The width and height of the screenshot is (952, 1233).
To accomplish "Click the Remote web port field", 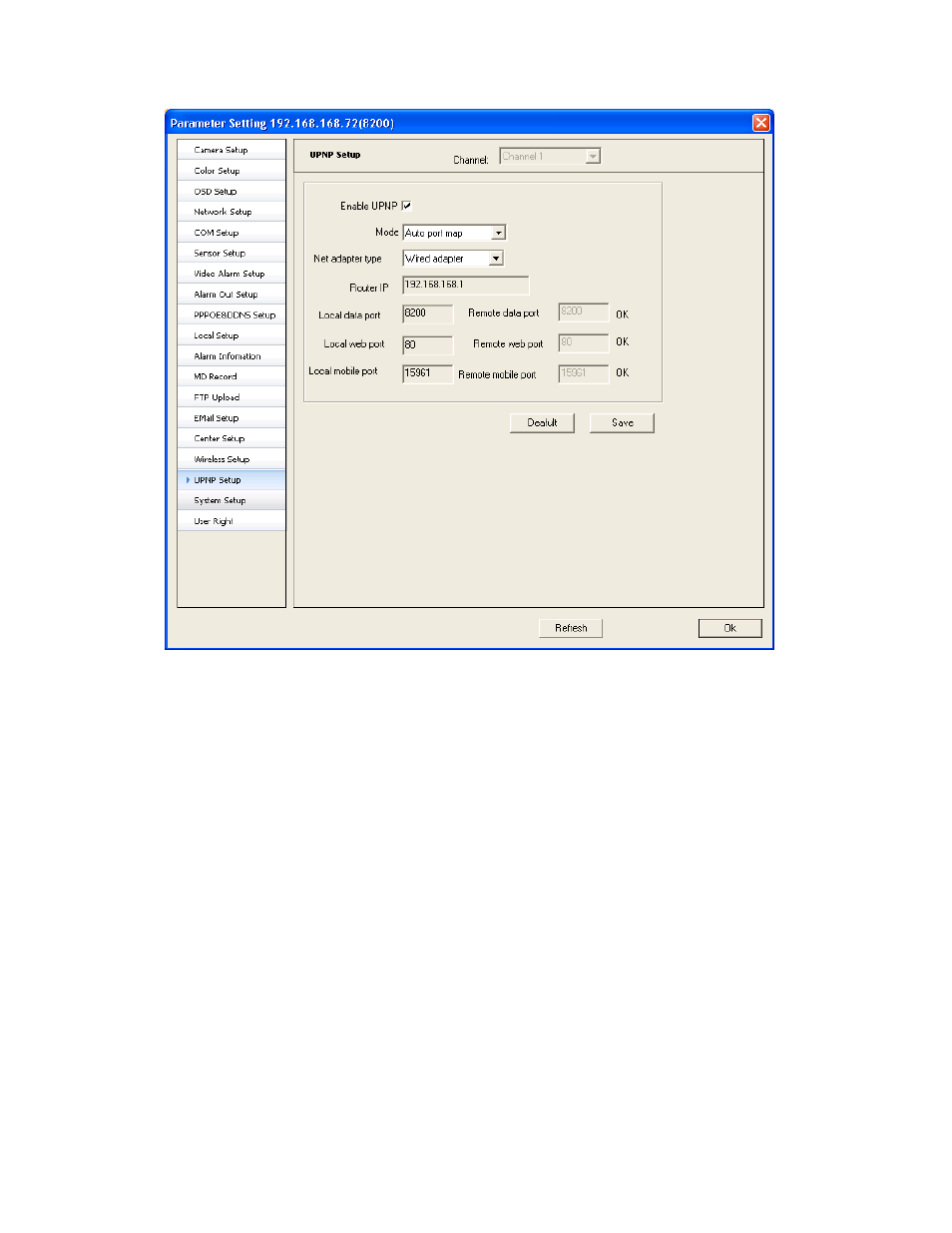I will [583, 342].
